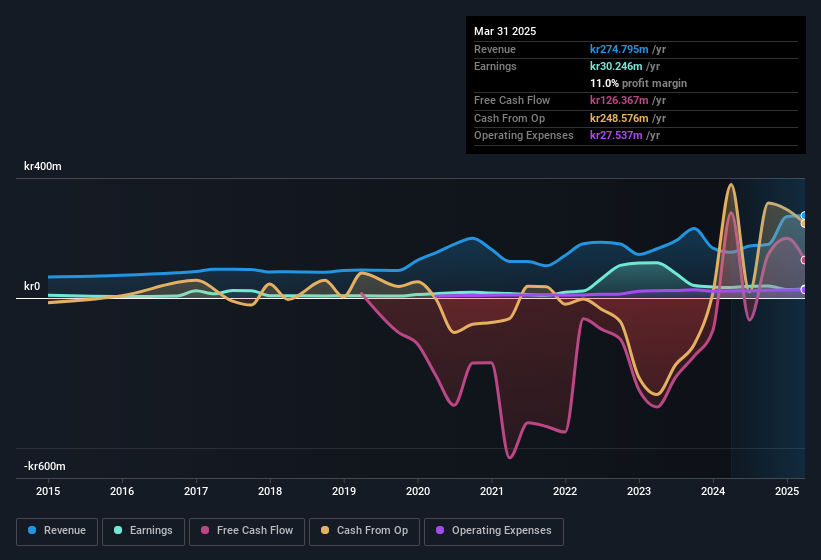
Task: Click the 2021 x-axis label
Action: [x=492, y=491]
